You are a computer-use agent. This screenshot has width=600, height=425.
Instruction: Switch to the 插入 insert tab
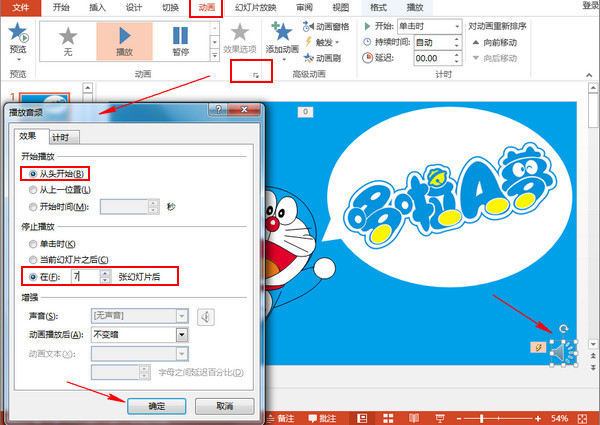(x=98, y=8)
